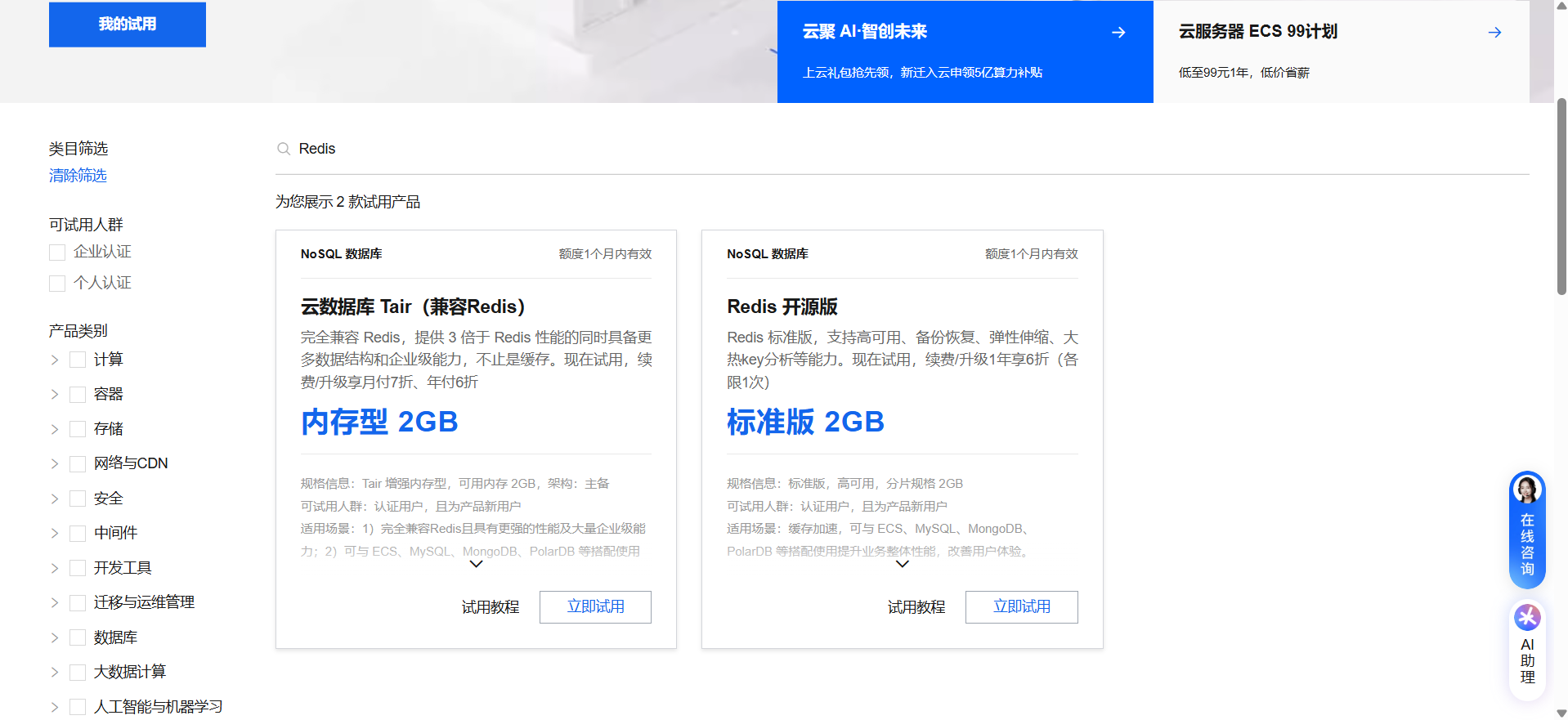Screen dimensions: 1568x720
Task: Tick the 存储 category checkbox
Action: [78, 429]
